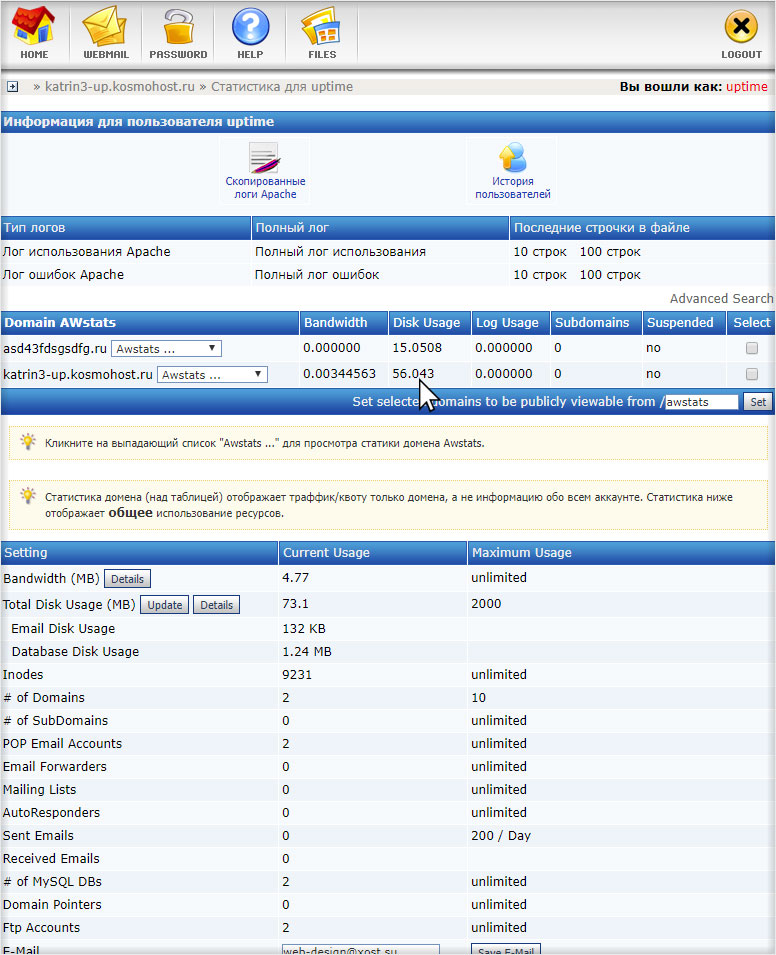Open Advanced Search link
Screen dimensions: 776x955
721,298
